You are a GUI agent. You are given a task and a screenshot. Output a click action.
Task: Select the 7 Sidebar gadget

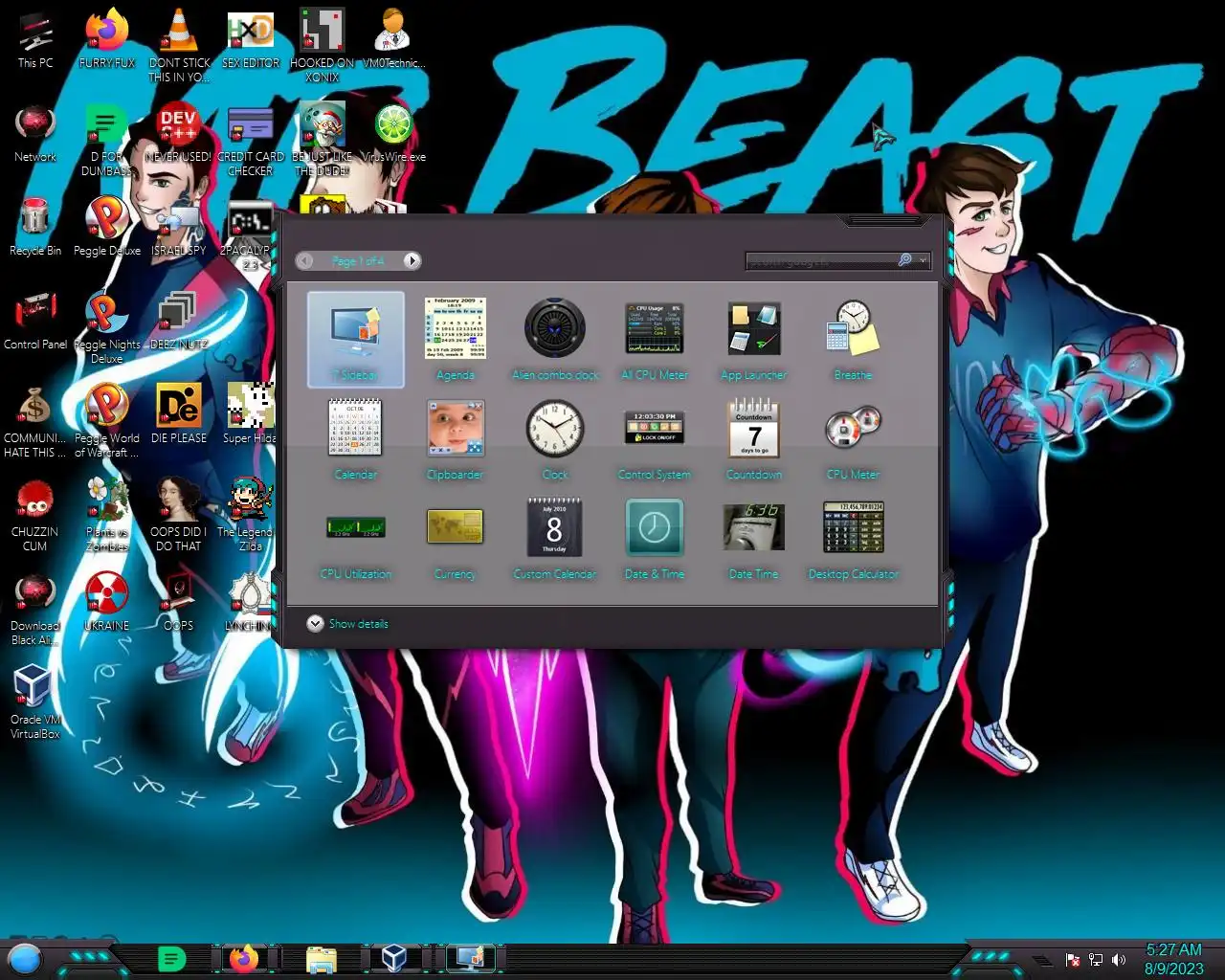point(356,340)
